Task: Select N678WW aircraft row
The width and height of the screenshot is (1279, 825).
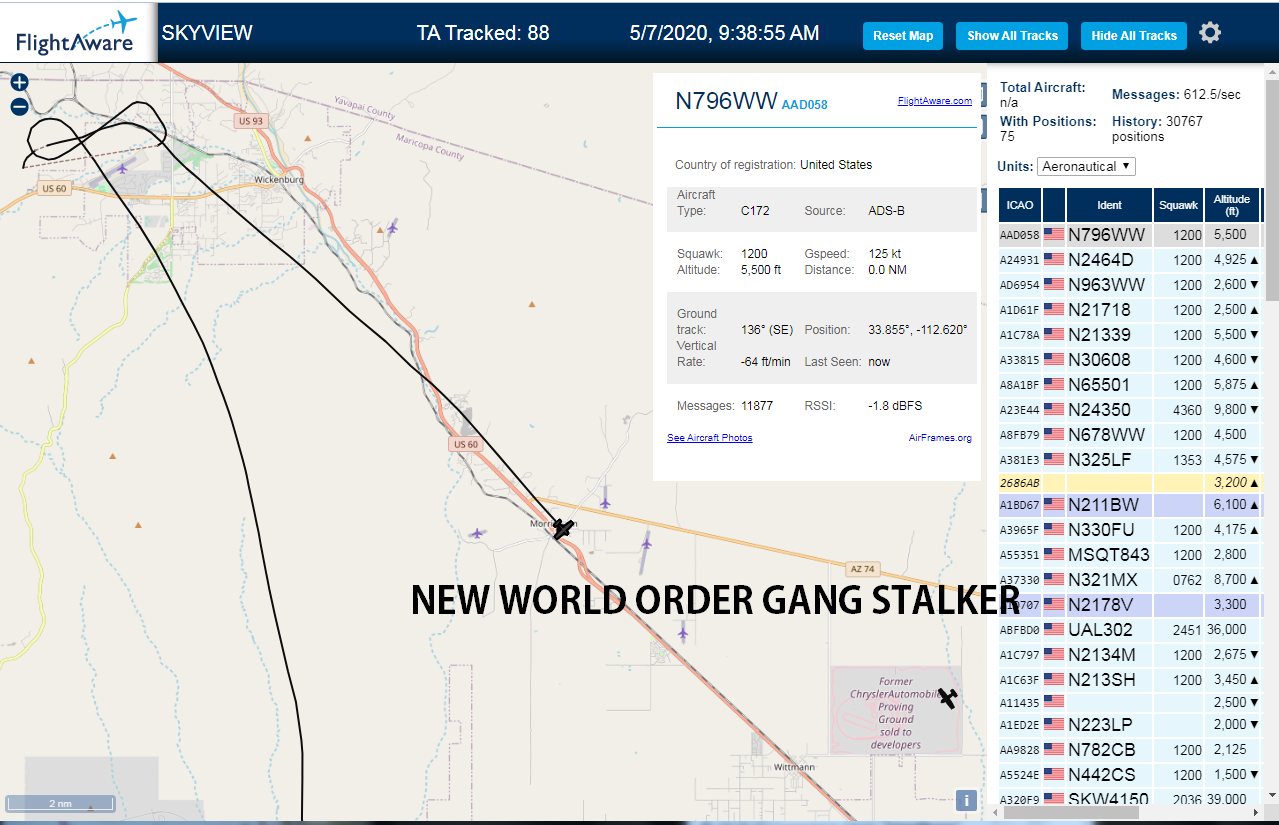Action: (x=1130, y=435)
